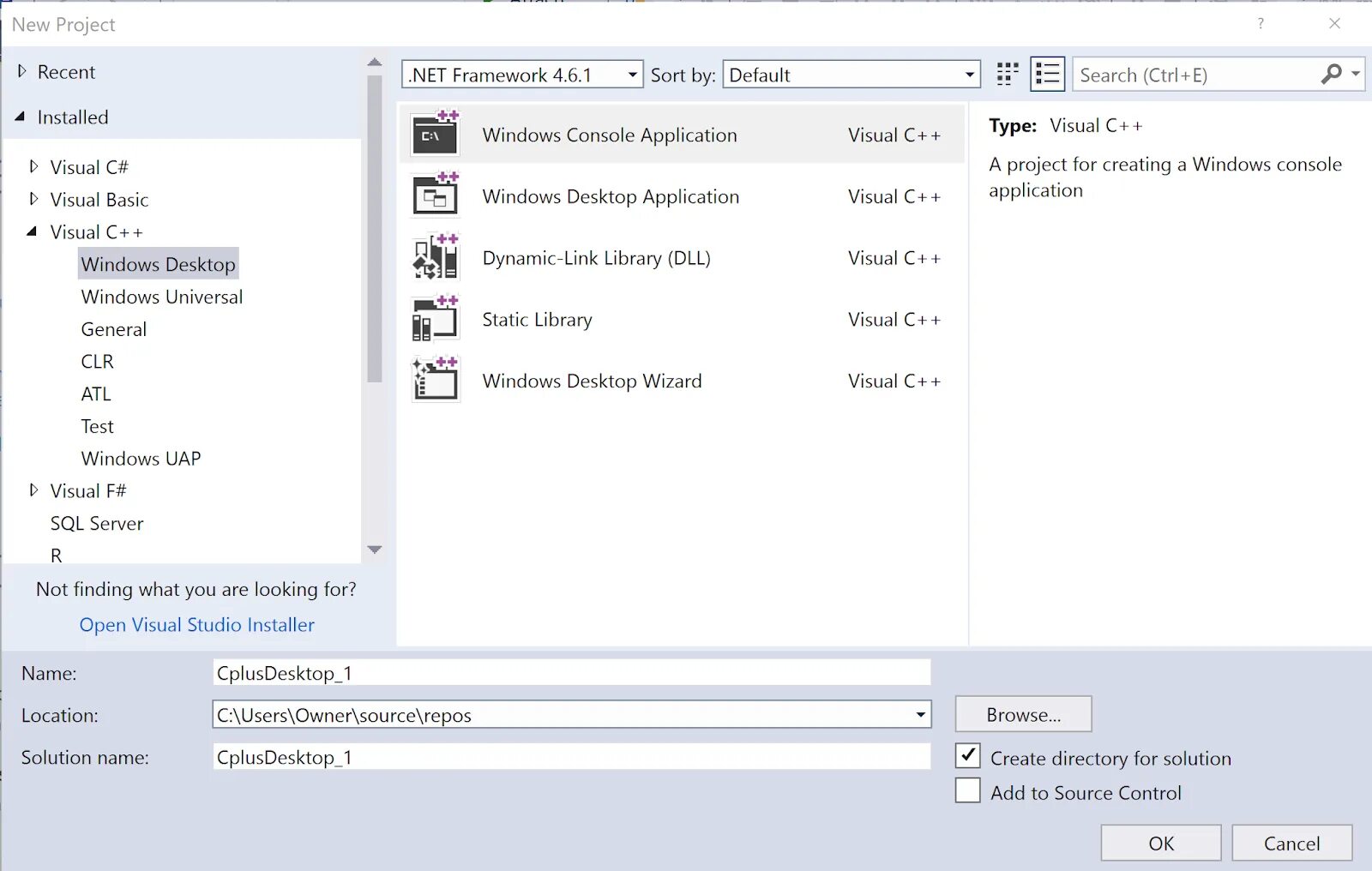1372x871 pixels.
Task: Click the search magnifier icon
Action: coord(1331,75)
